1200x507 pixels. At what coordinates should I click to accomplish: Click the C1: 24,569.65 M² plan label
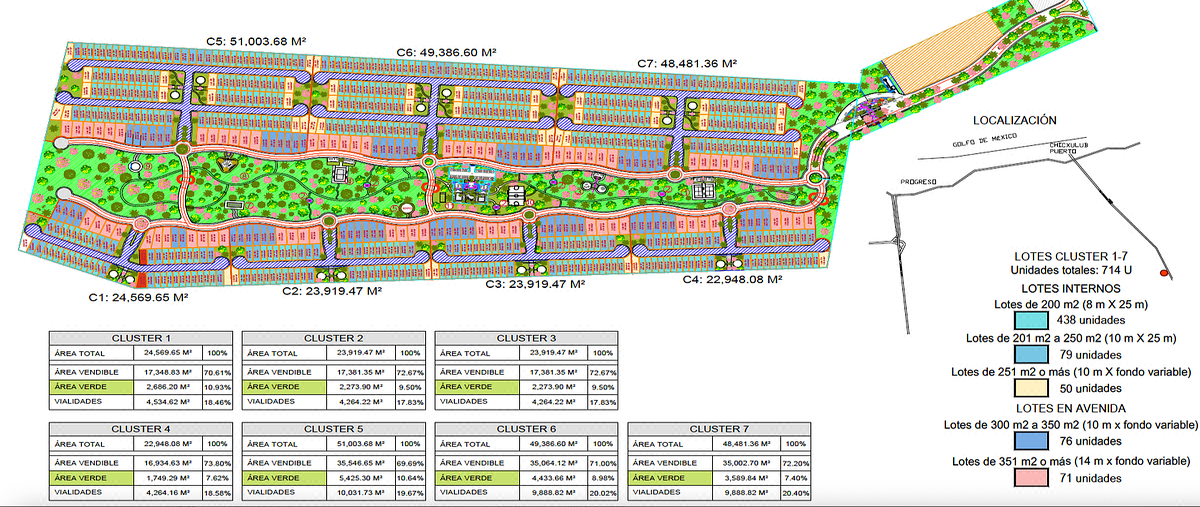138,297
